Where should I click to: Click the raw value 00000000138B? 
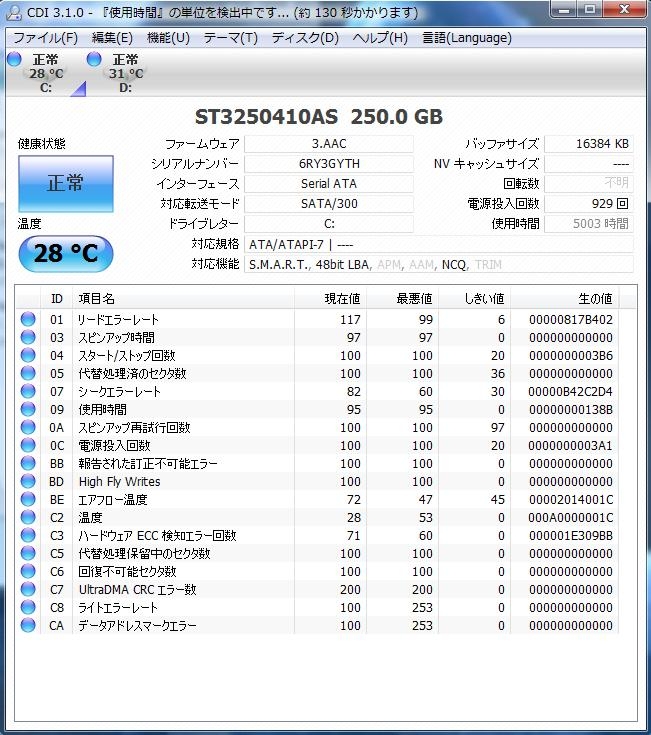[x=571, y=410]
